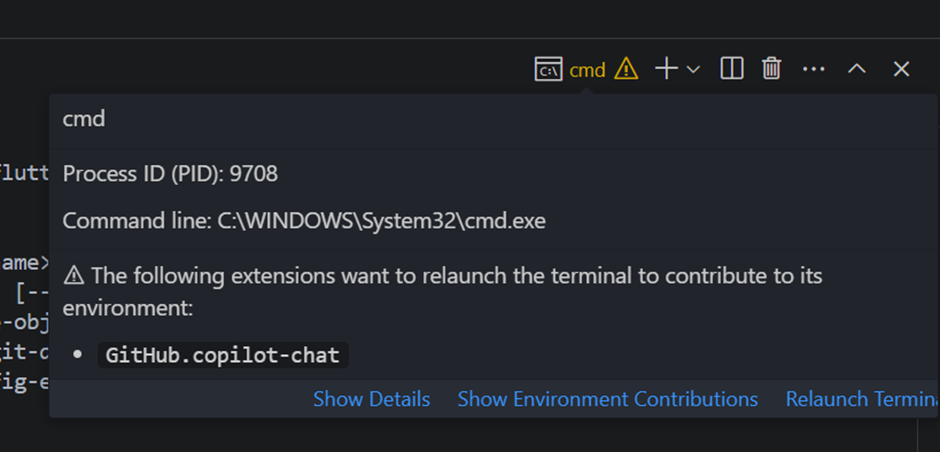Expand the launch profile dropdown chevron
The width and height of the screenshot is (940, 452).
pos(692,70)
